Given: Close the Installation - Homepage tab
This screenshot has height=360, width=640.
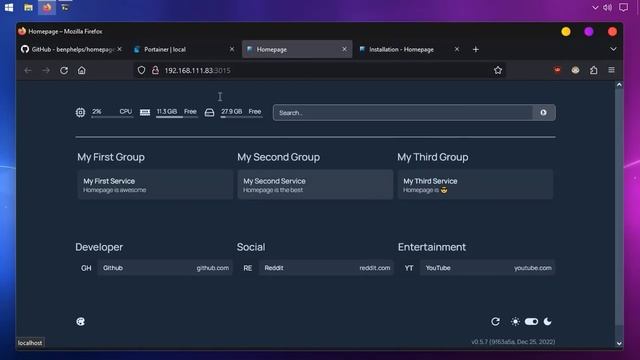Looking at the screenshot, I should coord(457,49).
